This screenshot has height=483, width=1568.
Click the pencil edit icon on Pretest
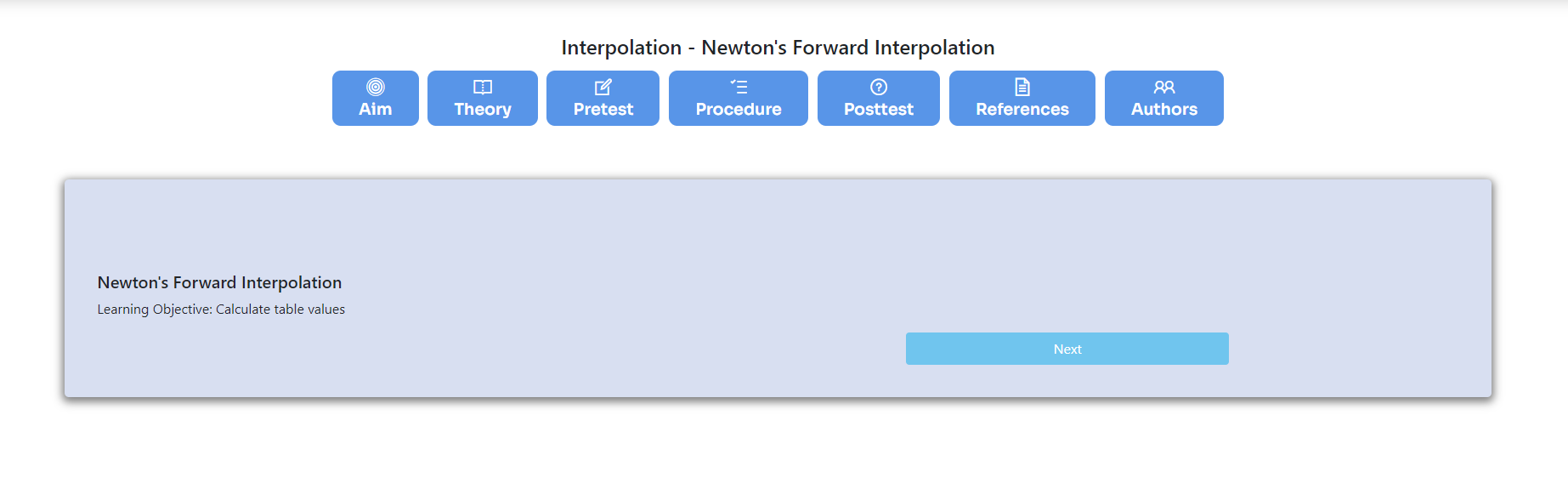(x=603, y=87)
